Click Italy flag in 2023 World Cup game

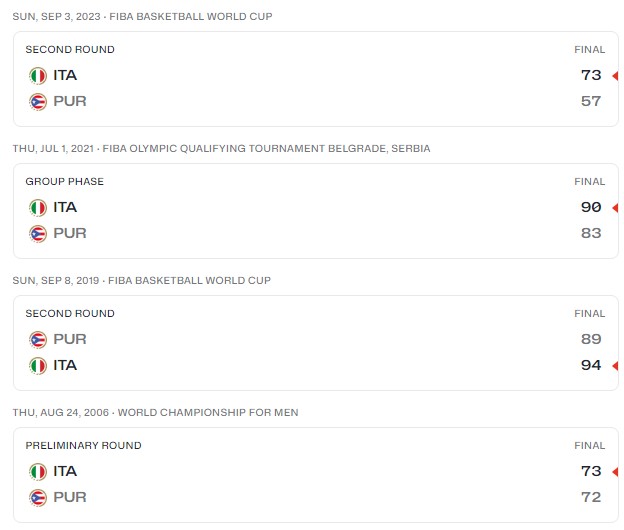pyautogui.click(x=38, y=75)
